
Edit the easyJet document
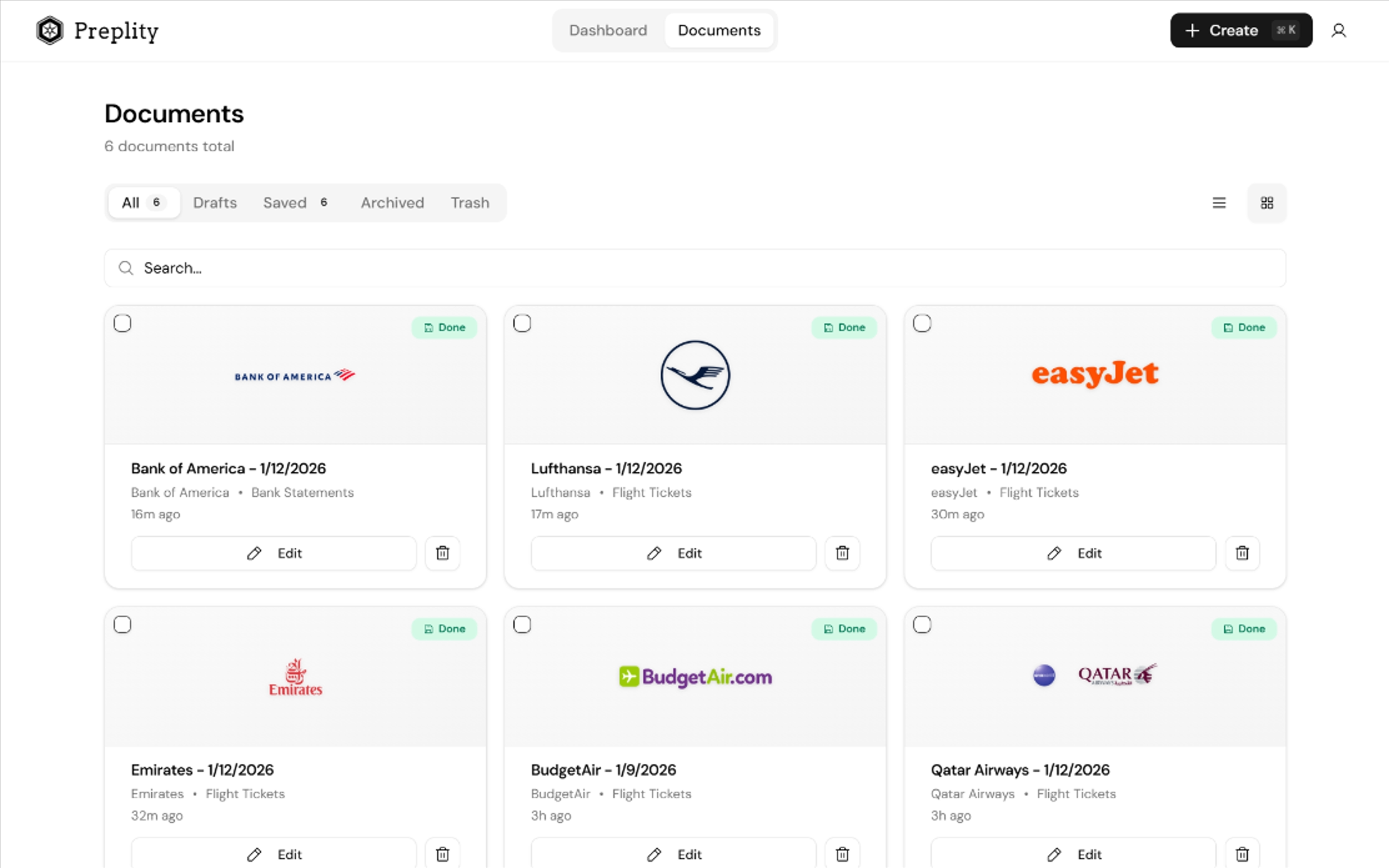[x=1073, y=553]
